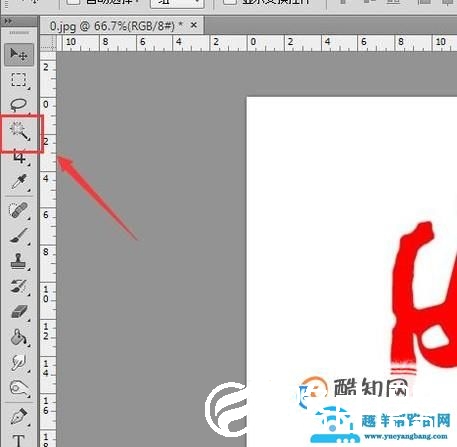The image size is (457, 447).
Task: Select the Clone Stamp tool
Action: pyautogui.click(x=19, y=261)
